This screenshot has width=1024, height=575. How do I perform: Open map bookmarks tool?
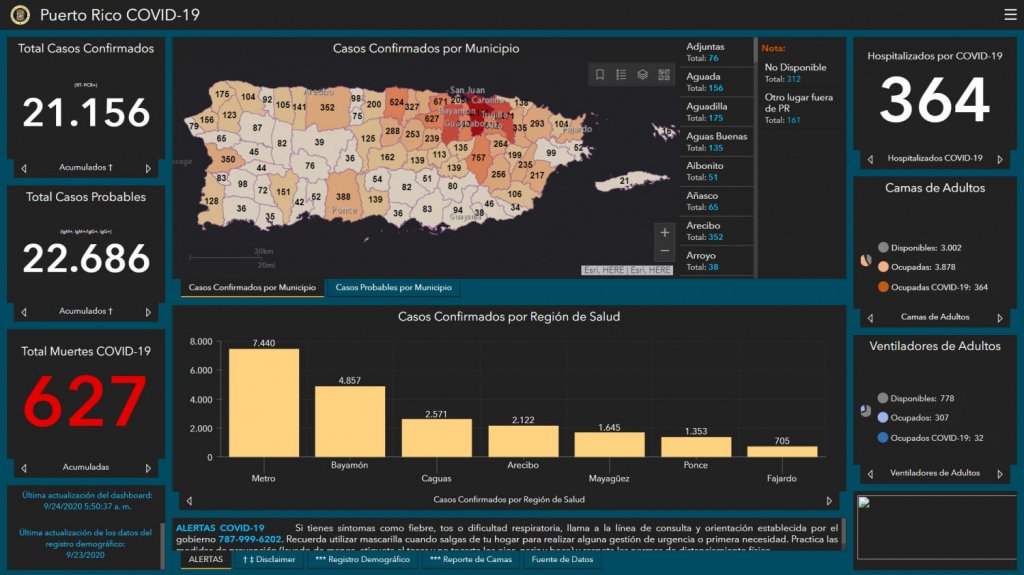coord(600,75)
